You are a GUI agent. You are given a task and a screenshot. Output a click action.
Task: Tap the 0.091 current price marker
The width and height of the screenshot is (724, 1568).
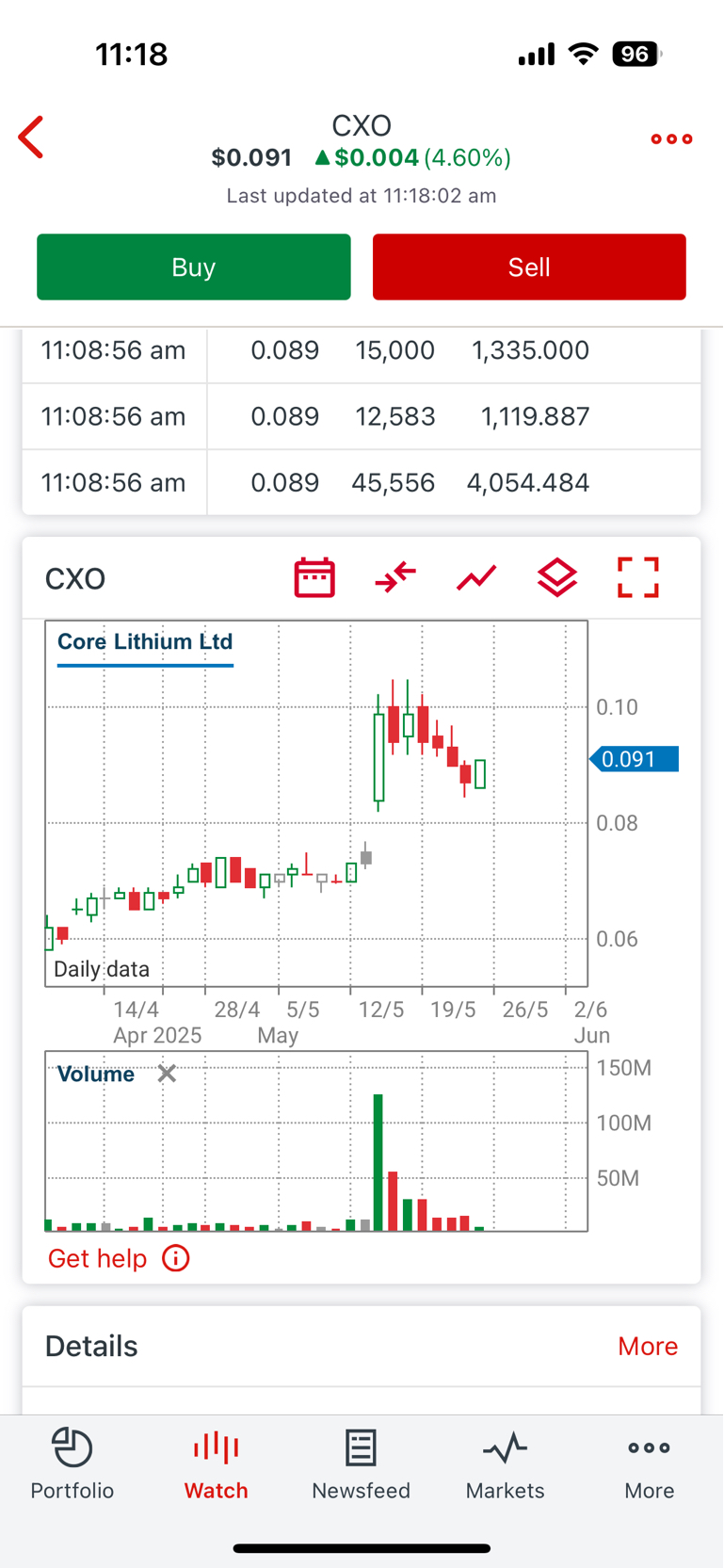click(x=634, y=759)
